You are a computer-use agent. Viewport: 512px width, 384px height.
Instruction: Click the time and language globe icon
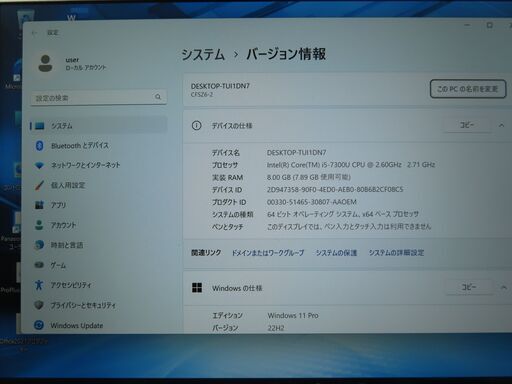tap(39, 245)
